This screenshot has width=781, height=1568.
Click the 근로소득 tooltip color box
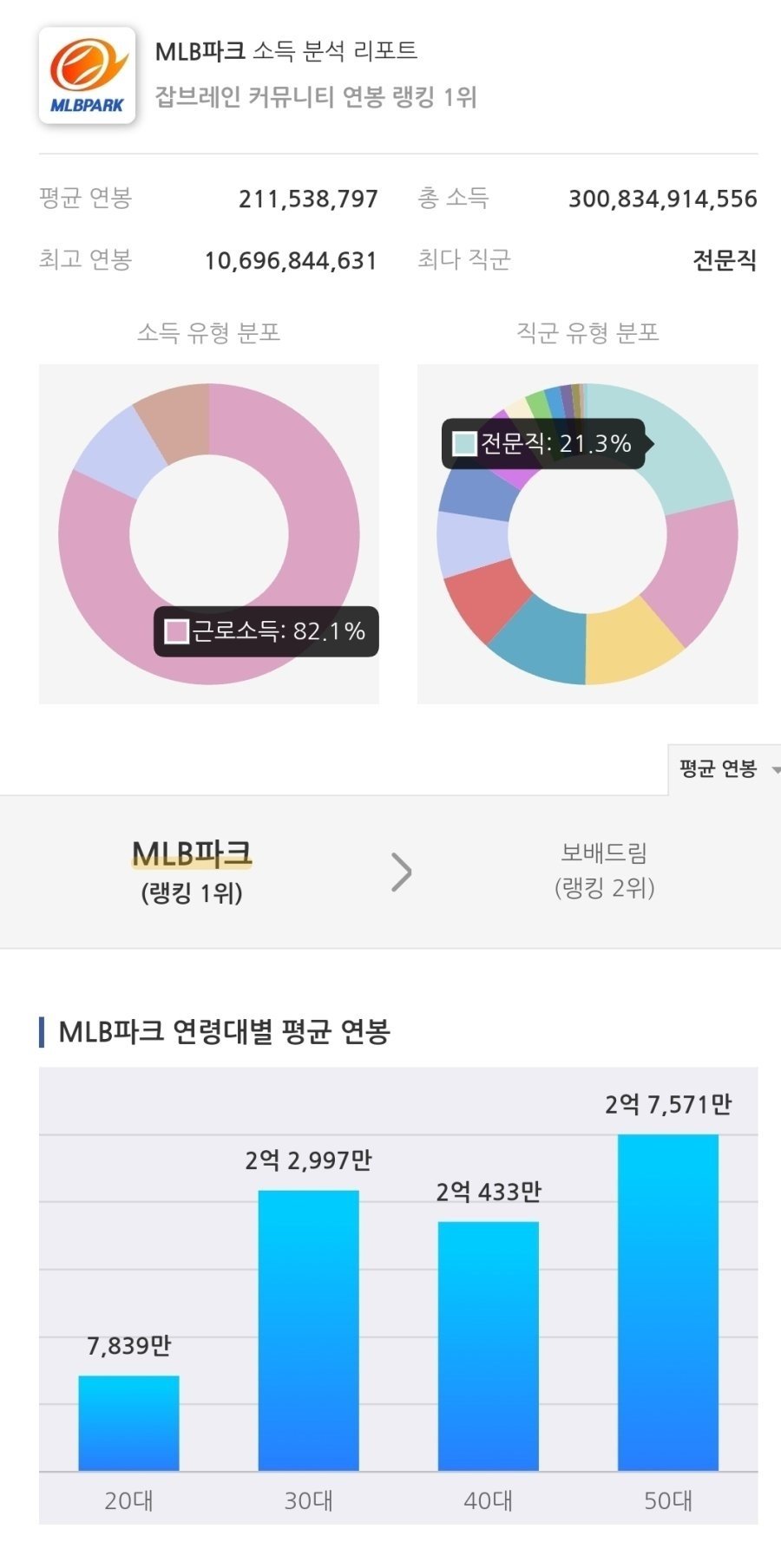[x=177, y=631]
